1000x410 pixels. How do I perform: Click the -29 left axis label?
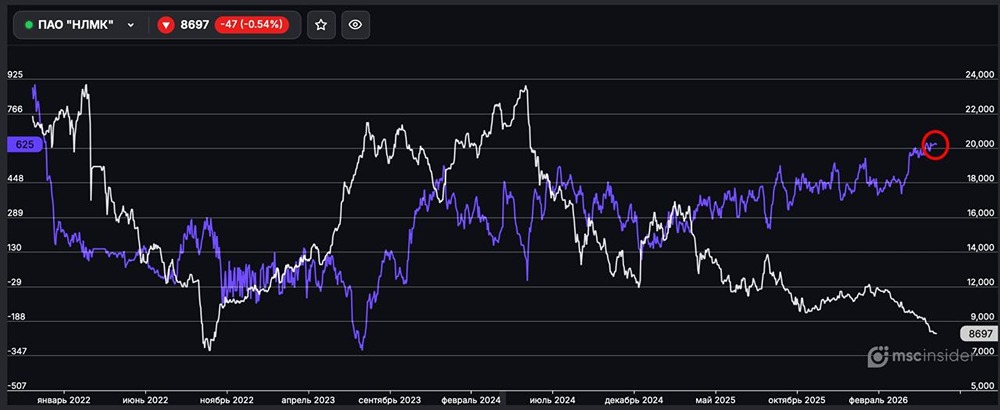[15, 282]
